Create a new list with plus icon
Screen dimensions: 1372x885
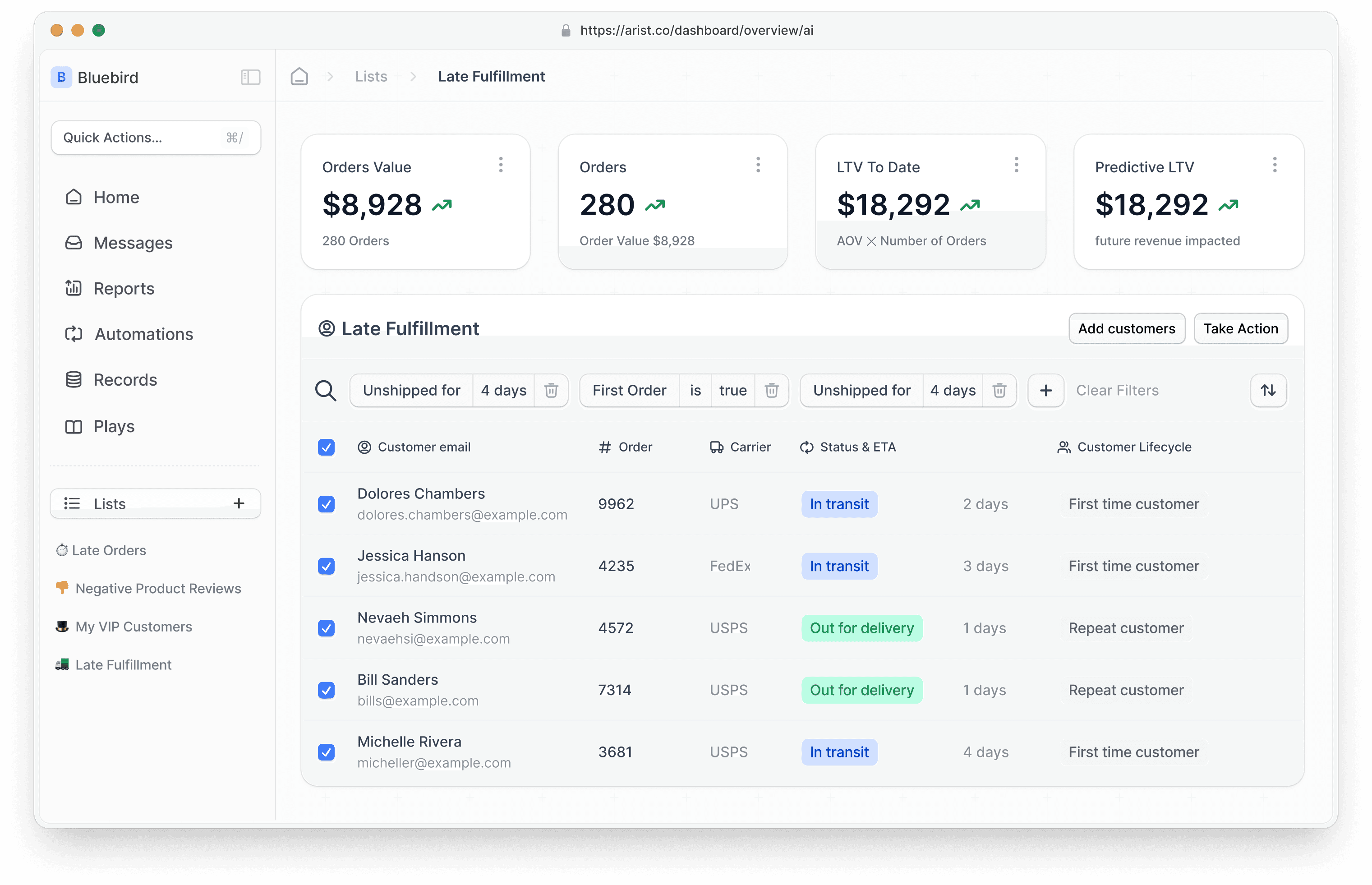(x=239, y=503)
